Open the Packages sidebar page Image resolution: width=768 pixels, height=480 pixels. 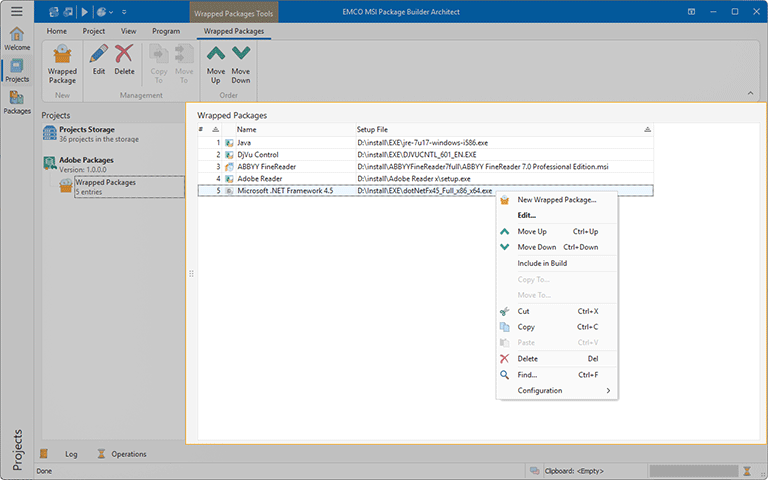click(17, 101)
